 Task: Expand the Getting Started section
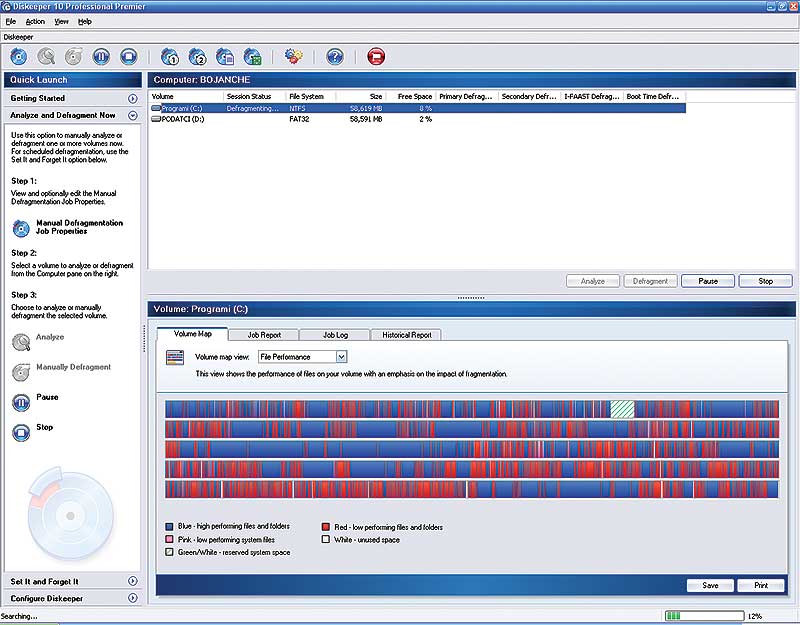coord(133,98)
